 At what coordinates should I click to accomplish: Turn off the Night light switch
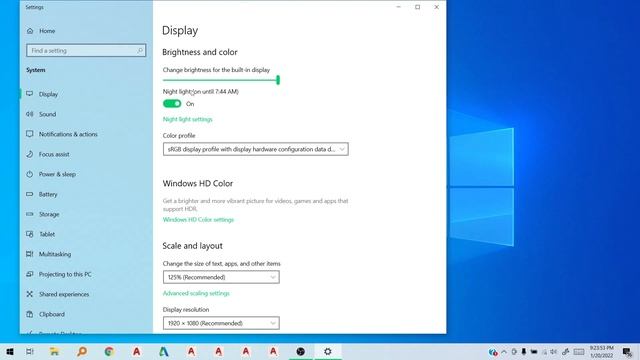tap(172, 104)
